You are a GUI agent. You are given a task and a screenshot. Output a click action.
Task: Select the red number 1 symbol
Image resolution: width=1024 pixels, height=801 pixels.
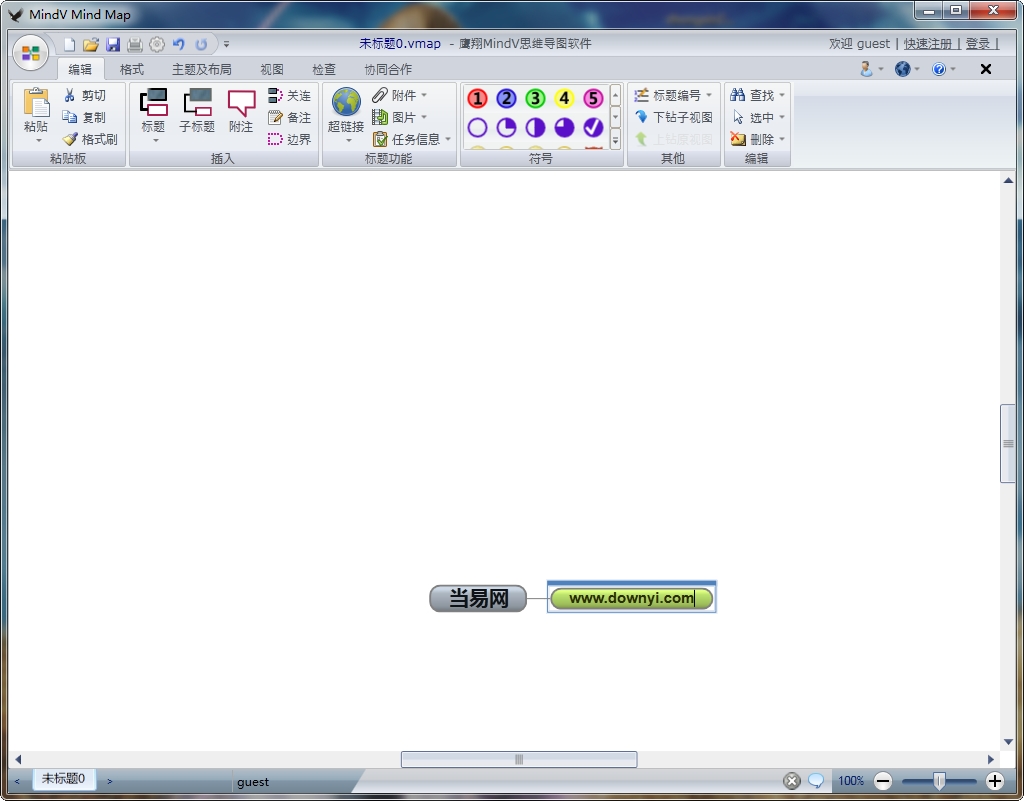point(477,98)
